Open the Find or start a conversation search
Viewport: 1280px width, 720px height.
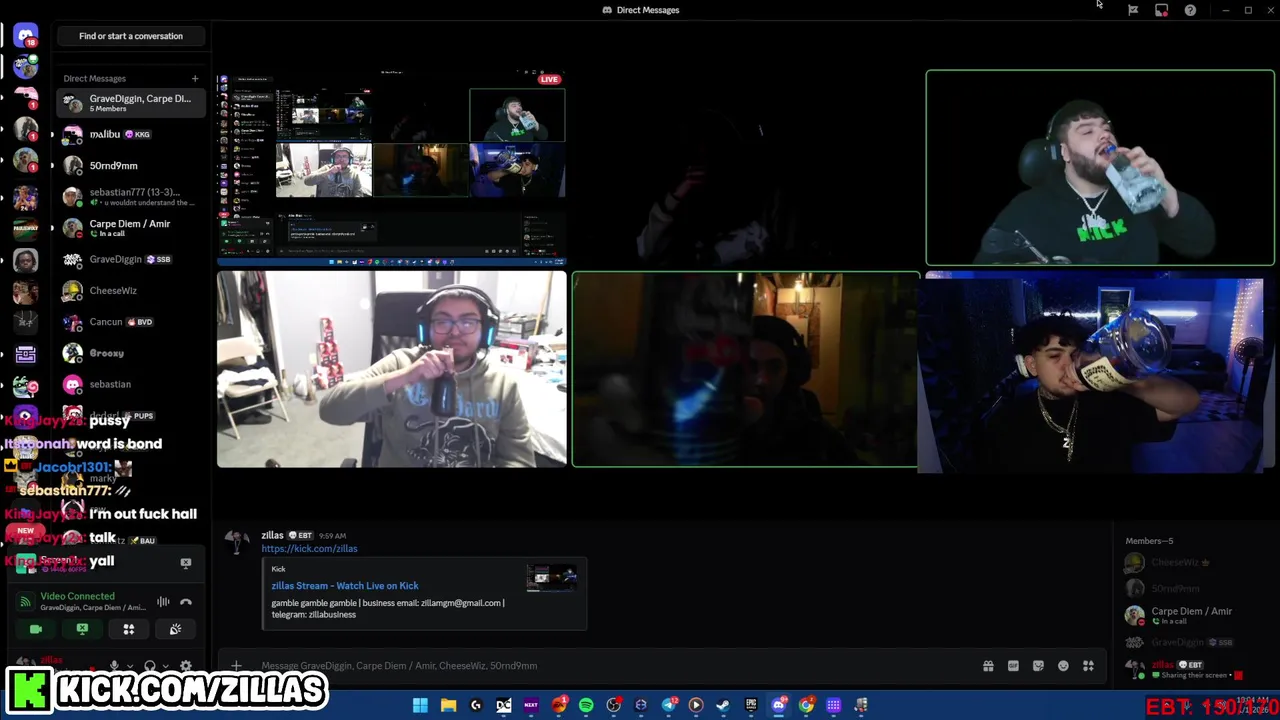131,36
